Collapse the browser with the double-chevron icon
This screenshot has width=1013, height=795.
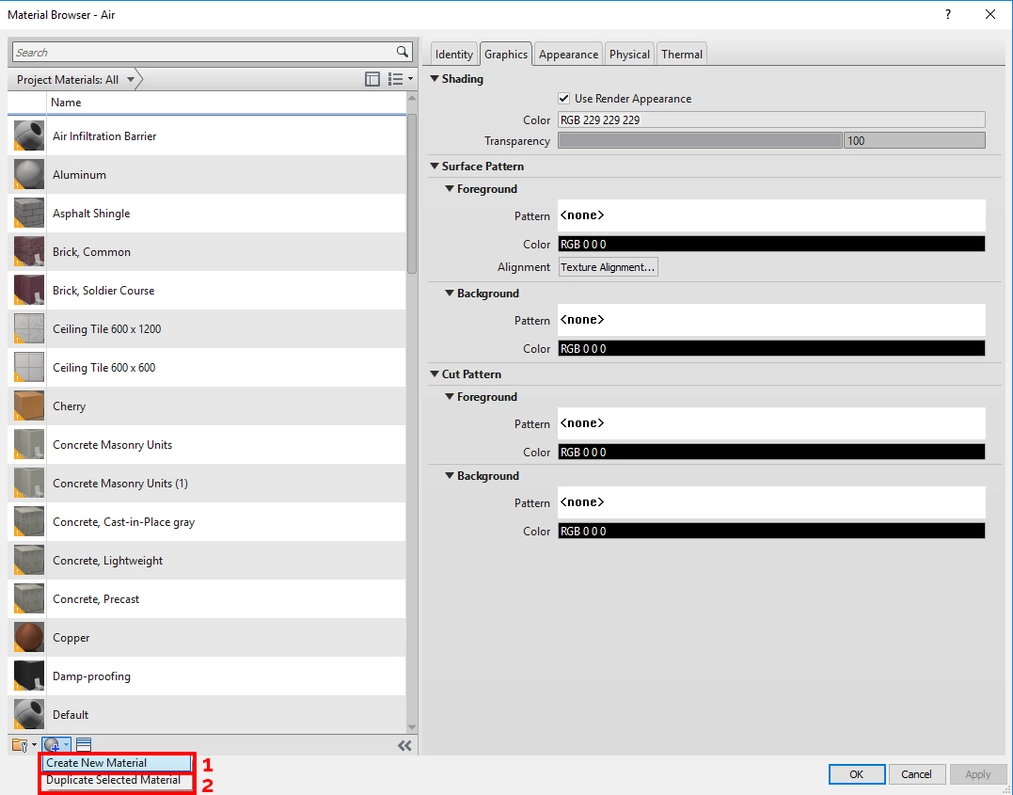coord(405,745)
